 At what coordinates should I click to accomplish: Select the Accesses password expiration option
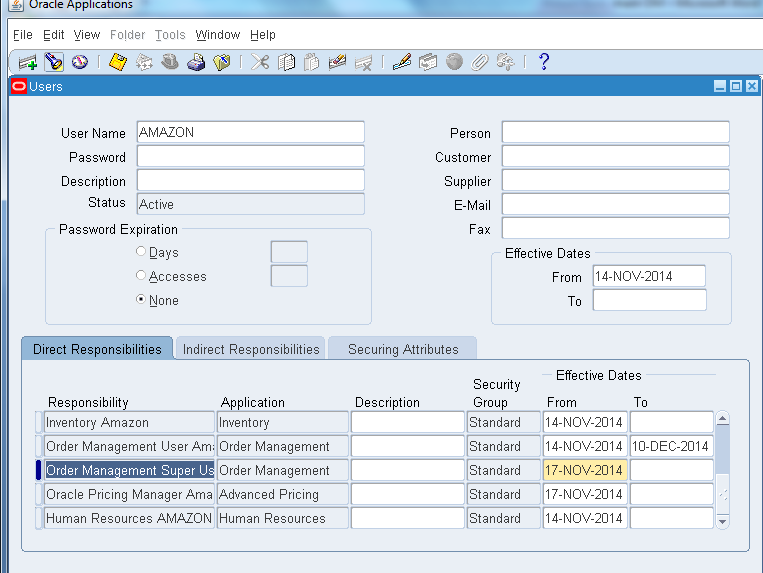141,275
